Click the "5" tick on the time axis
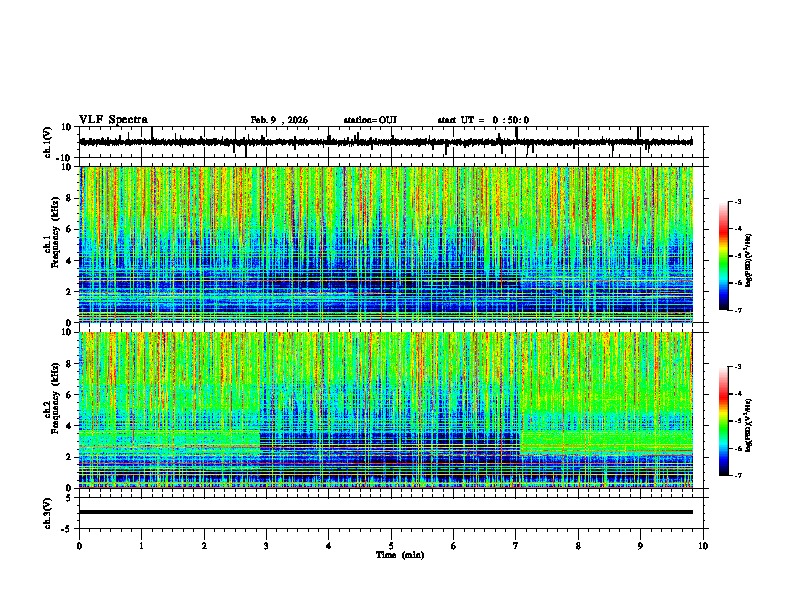 [391, 546]
